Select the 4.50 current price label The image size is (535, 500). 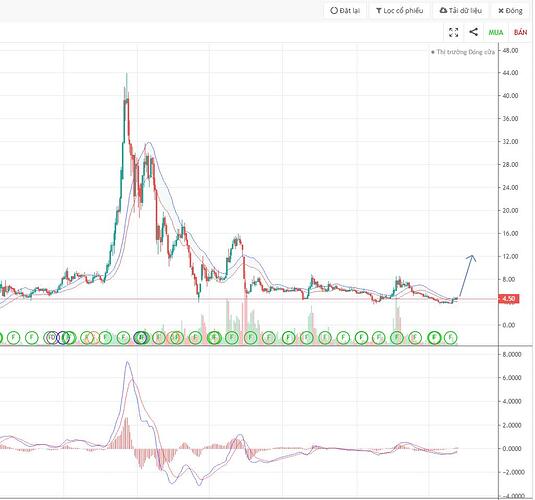pos(509,299)
